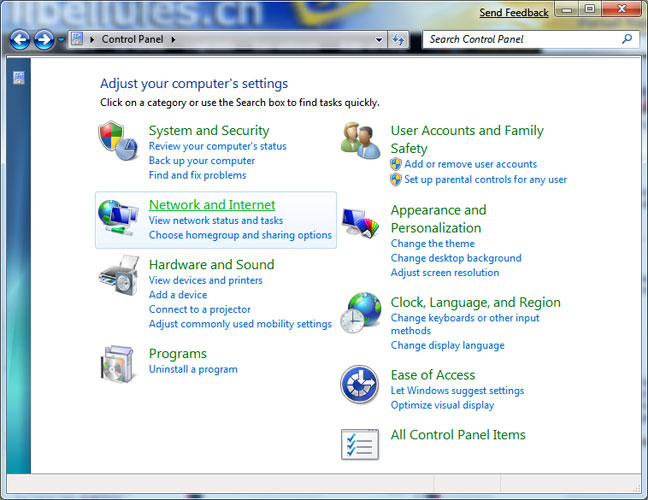
Task: Click the Hardware and Sound printer icon
Action: [x=119, y=275]
